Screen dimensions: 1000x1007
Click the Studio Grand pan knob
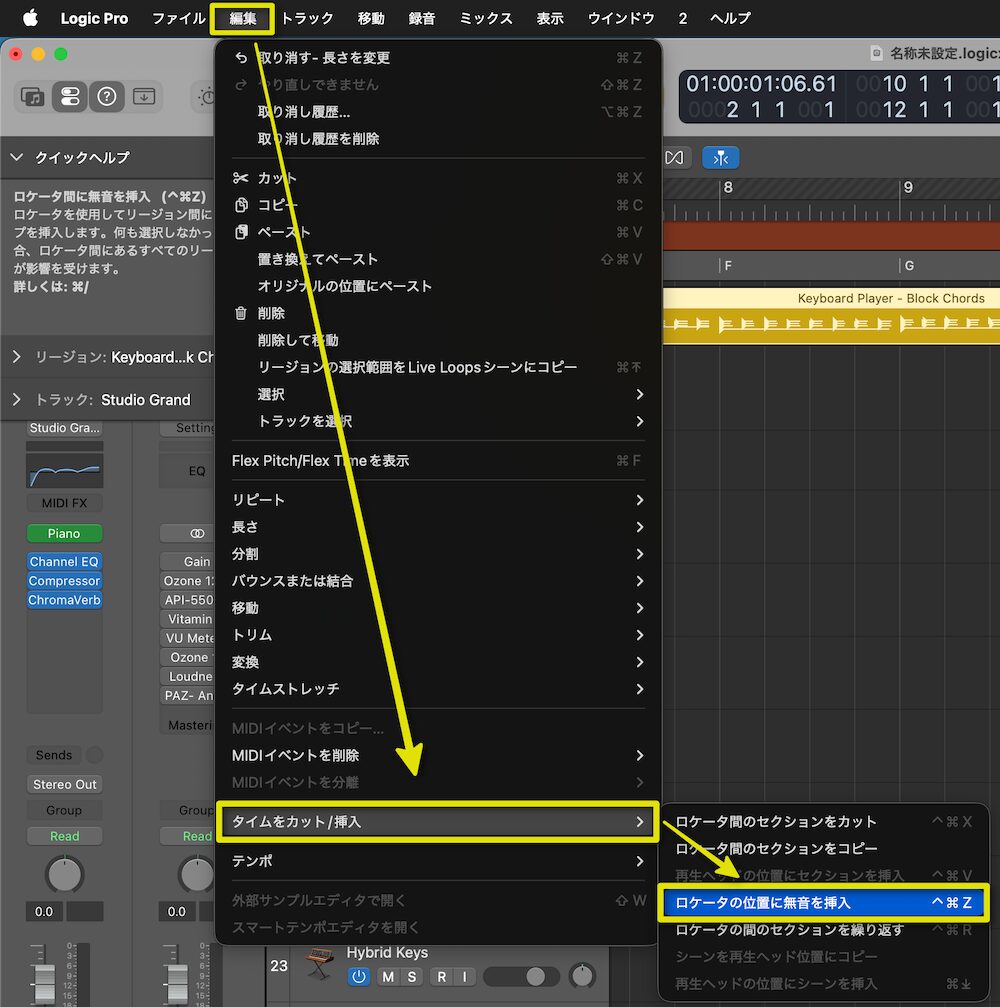tap(64, 875)
